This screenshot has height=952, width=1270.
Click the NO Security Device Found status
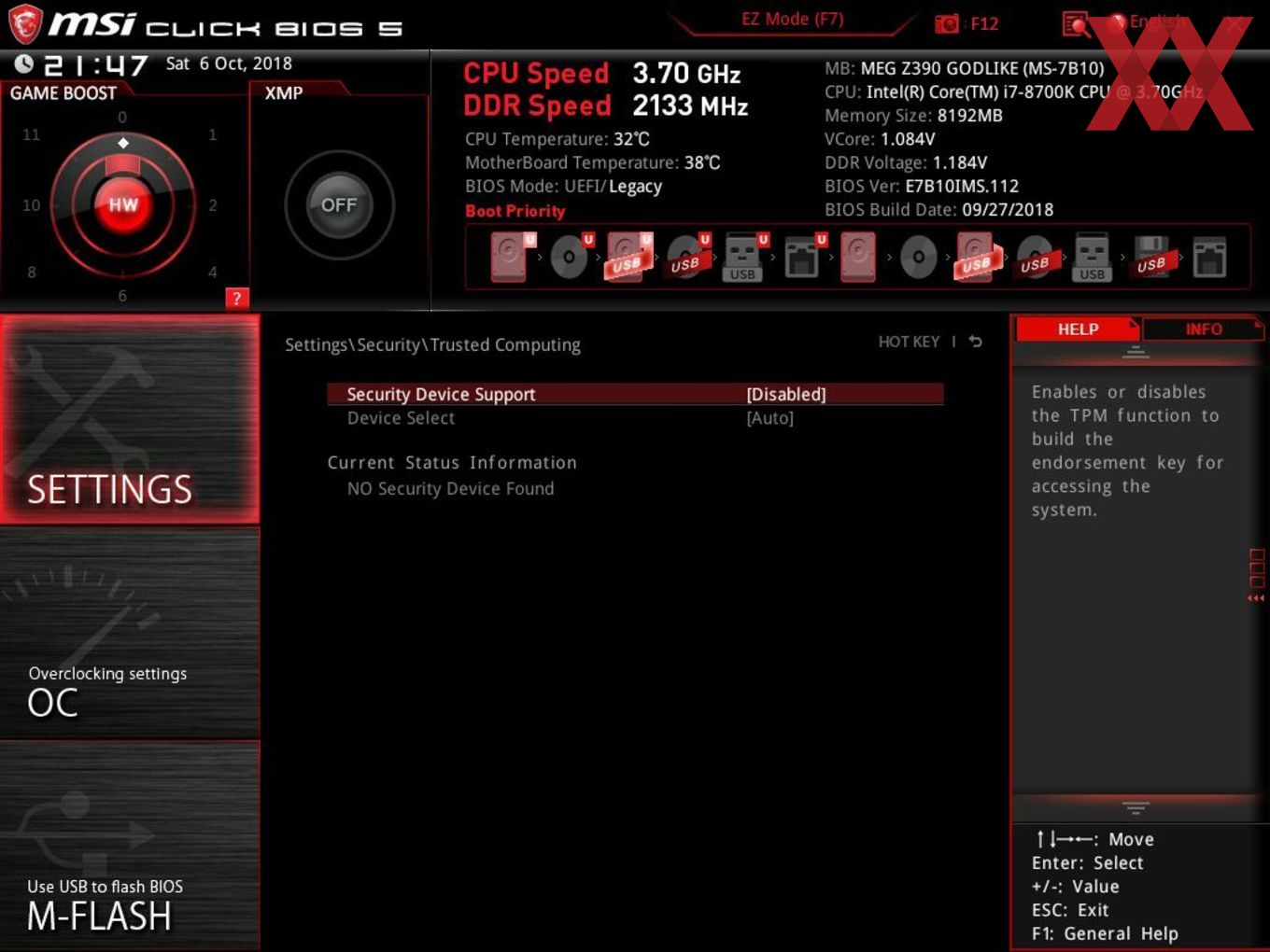451,488
